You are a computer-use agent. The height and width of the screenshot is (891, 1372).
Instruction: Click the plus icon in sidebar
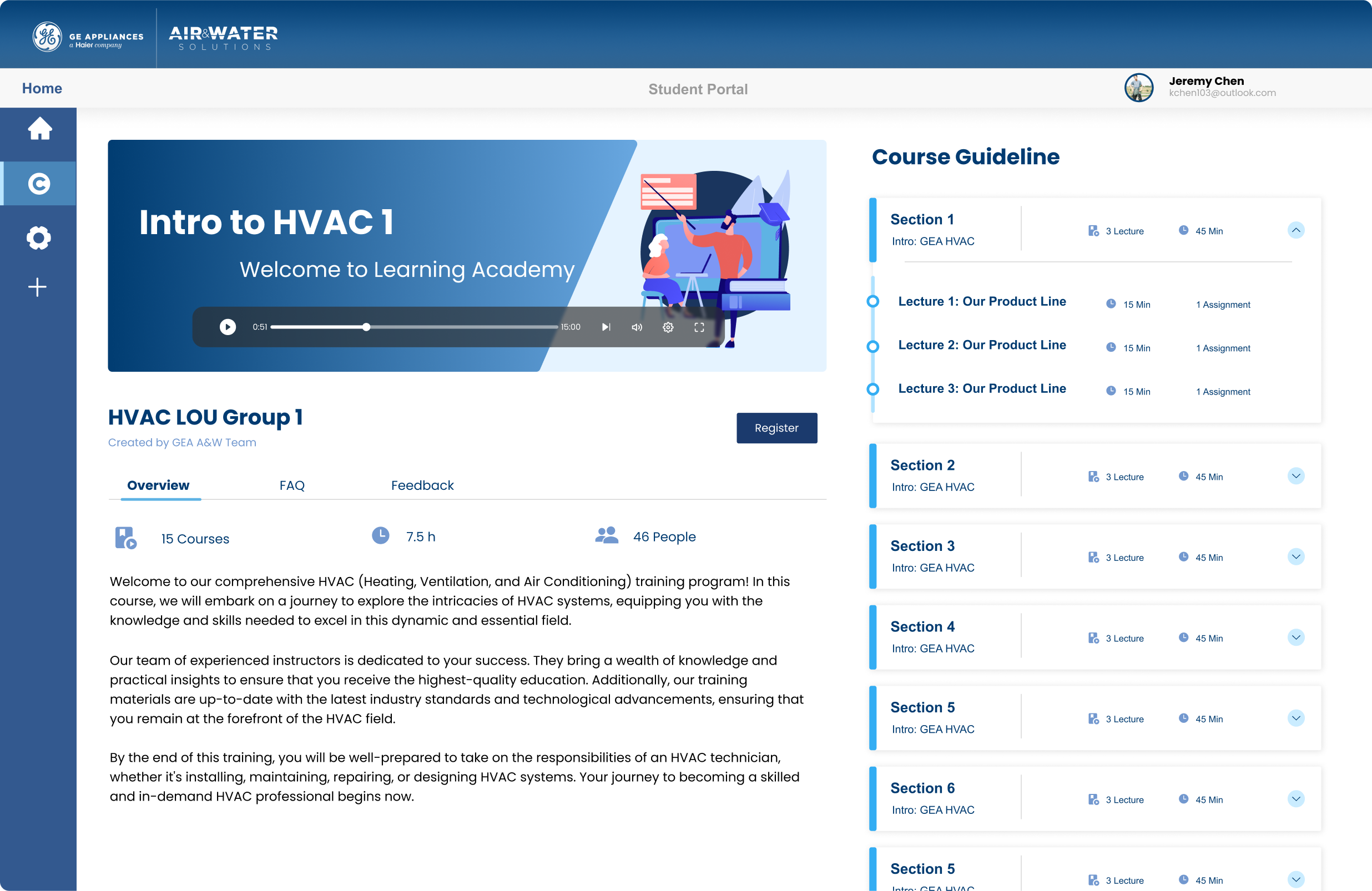[38, 287]
